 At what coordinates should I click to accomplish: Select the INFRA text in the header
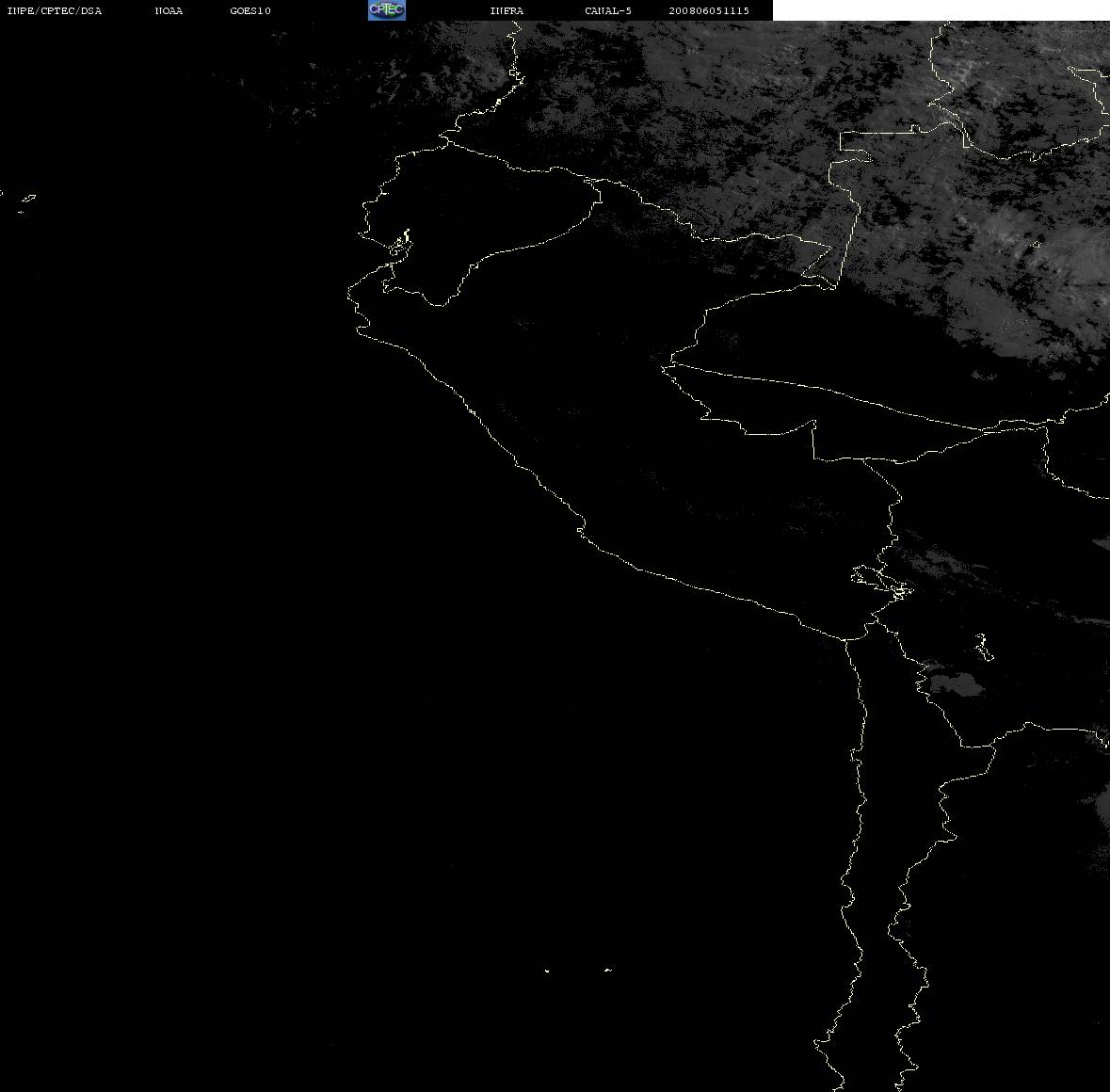coord(507,10)
